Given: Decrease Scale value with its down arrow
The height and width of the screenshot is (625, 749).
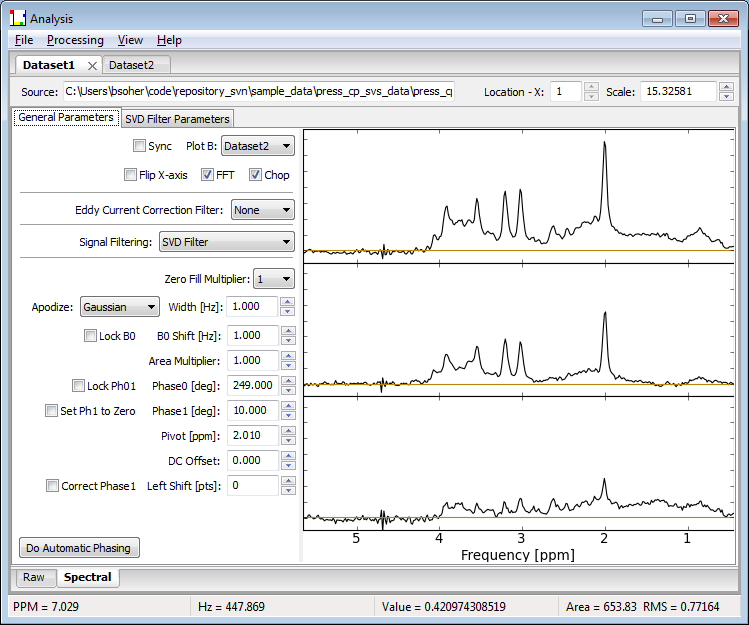Looking at the screenshot, I should (727, 96).
